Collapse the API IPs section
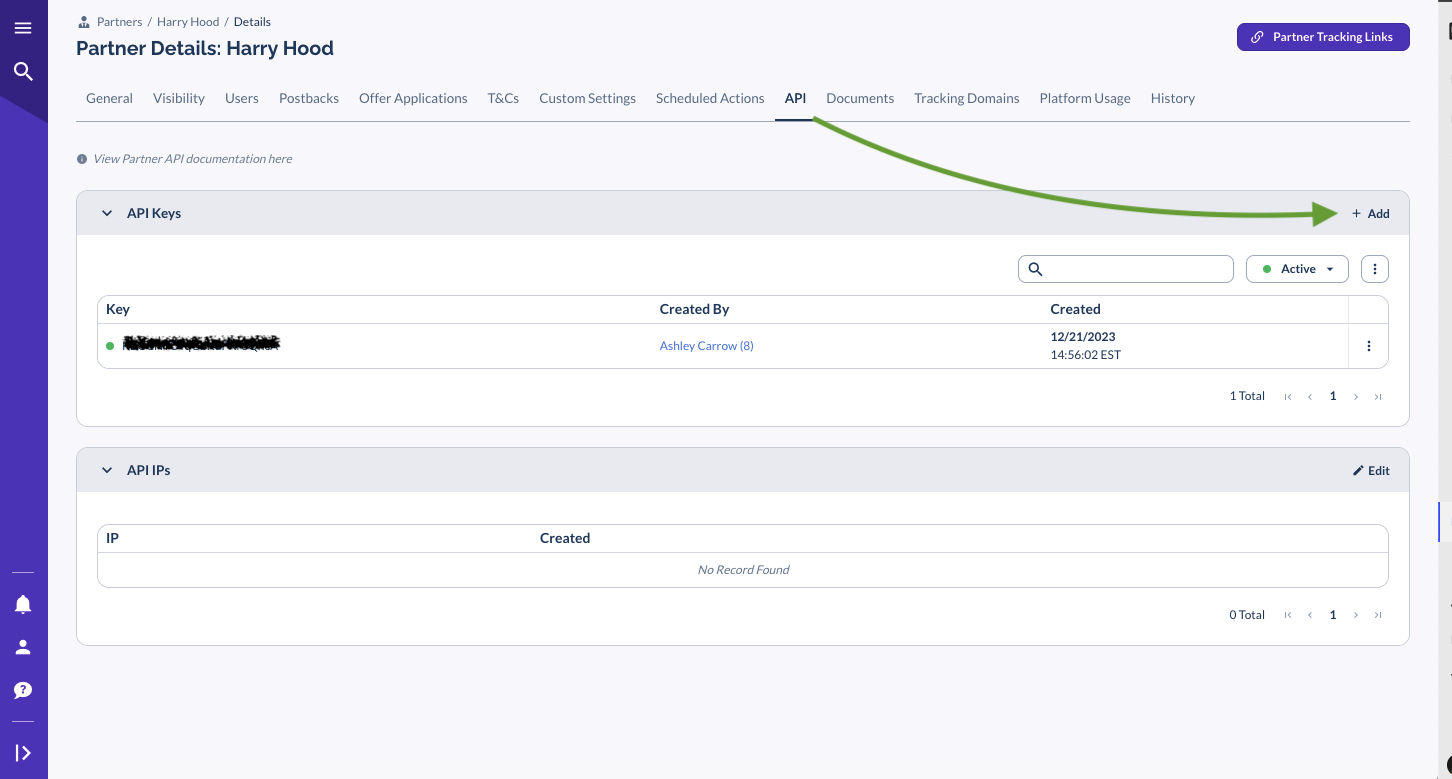The image size is (1452, 779). coord(107,470)
